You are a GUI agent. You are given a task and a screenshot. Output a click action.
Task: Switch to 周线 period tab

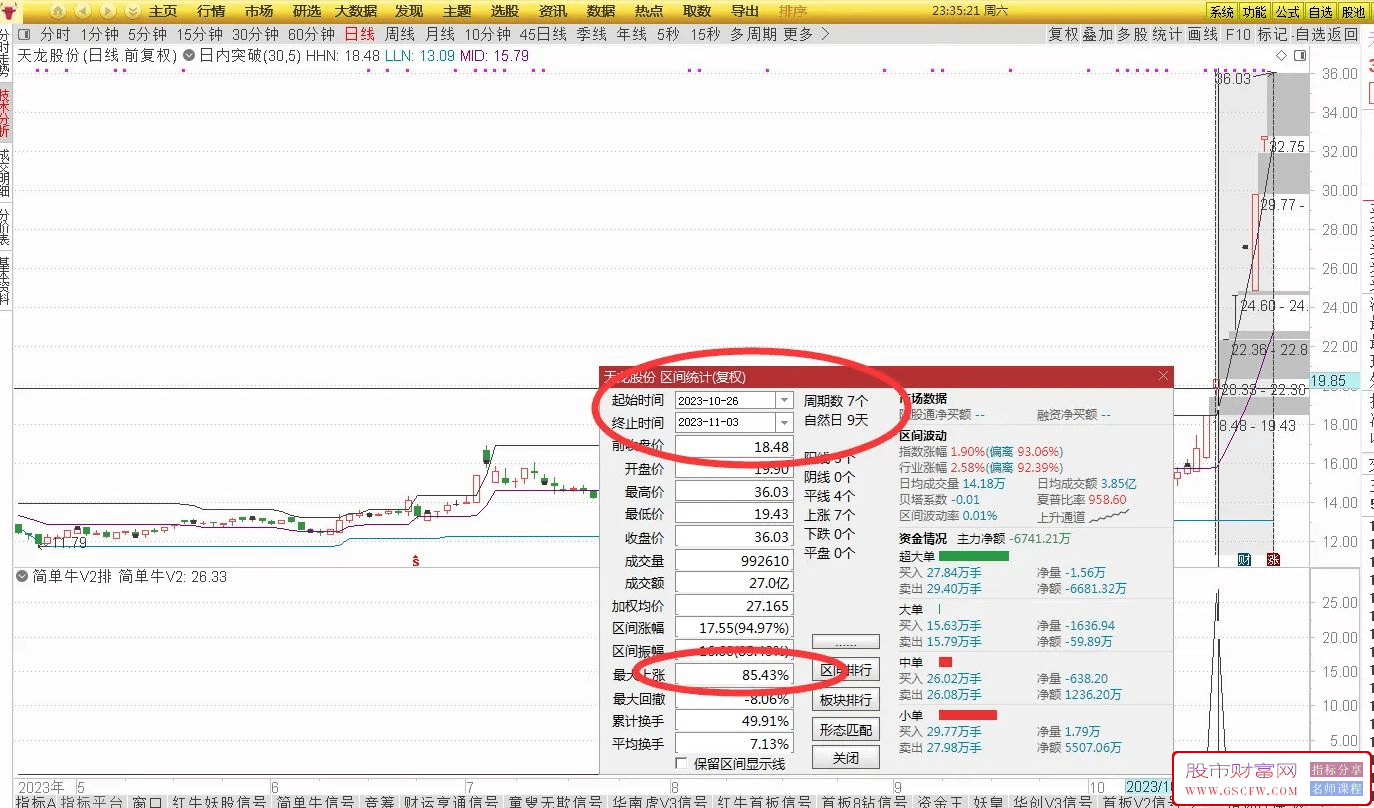click(x=400, y=34)
